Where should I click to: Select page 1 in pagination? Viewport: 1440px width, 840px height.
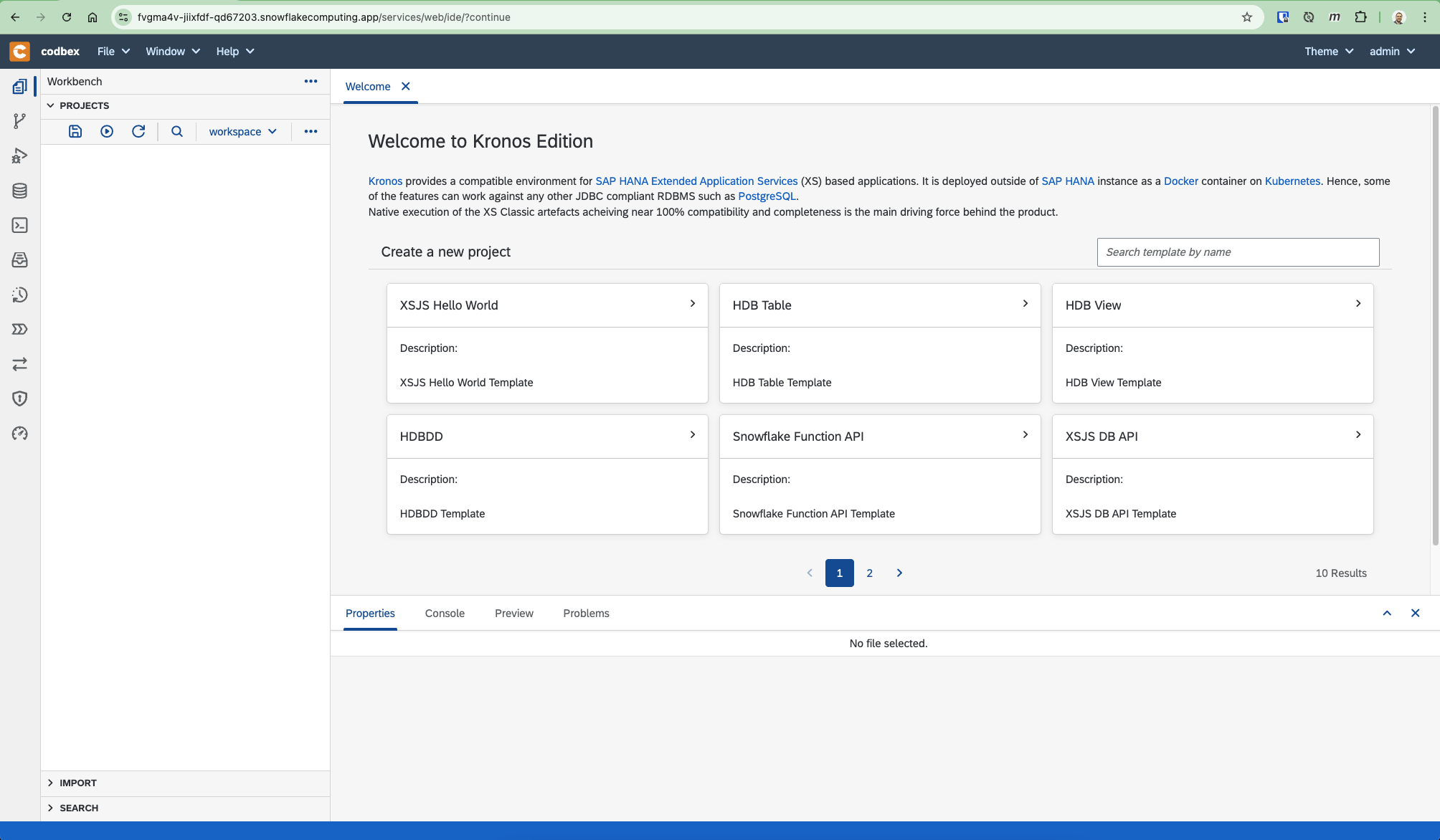[x=839, y=573]
